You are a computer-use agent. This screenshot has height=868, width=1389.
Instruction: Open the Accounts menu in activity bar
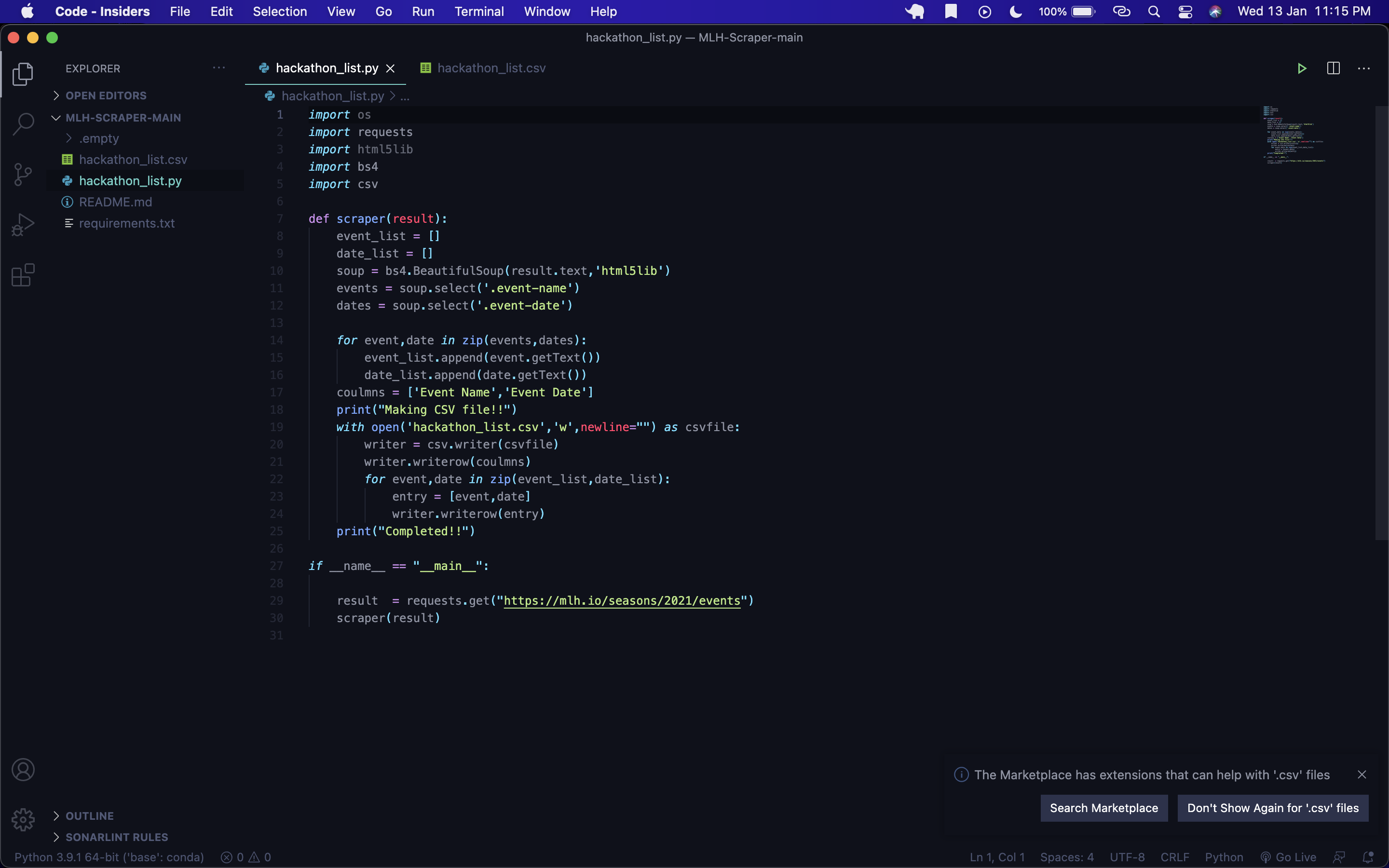(x=23, y=770)
